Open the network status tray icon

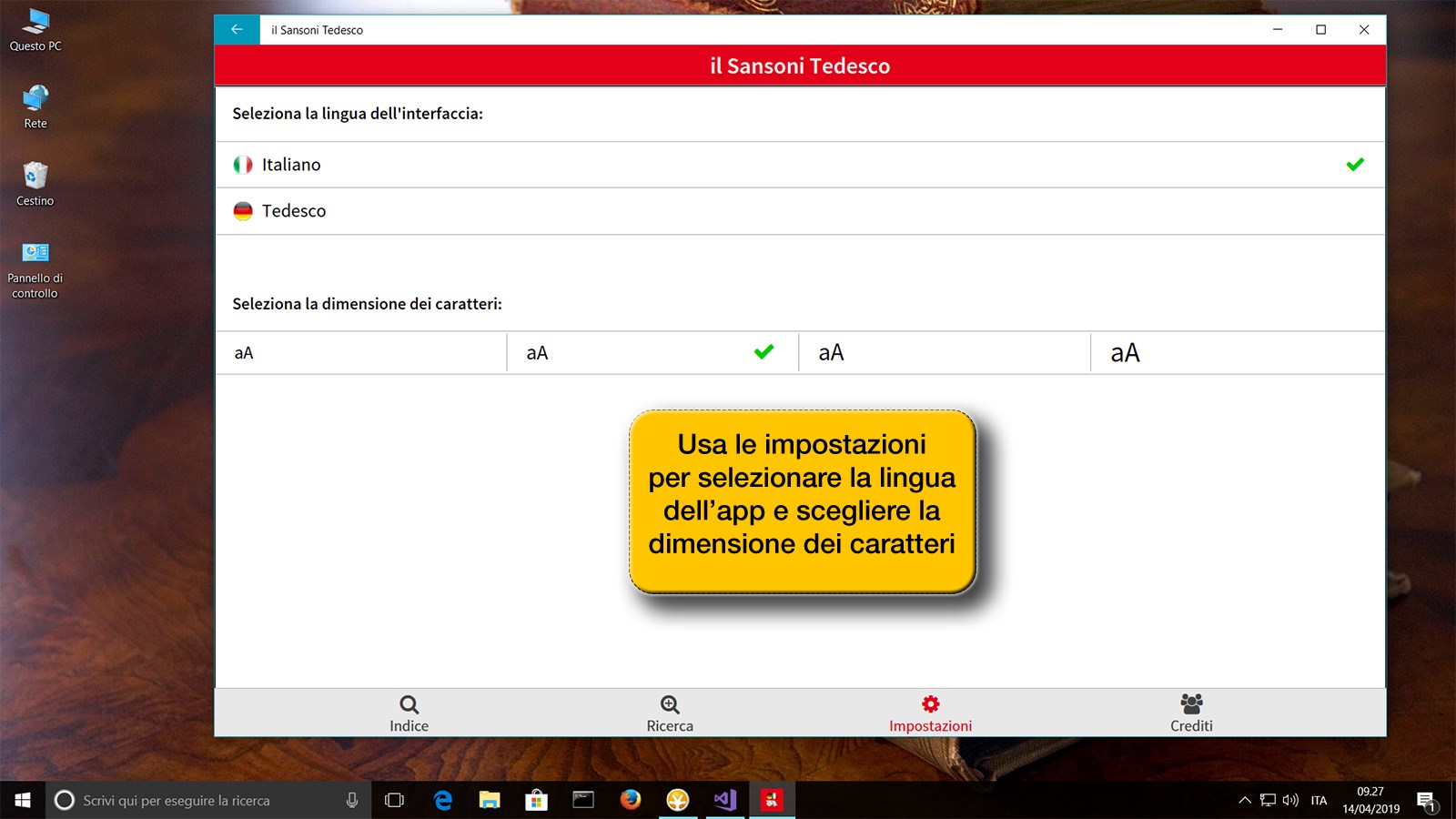[1268, 800]
